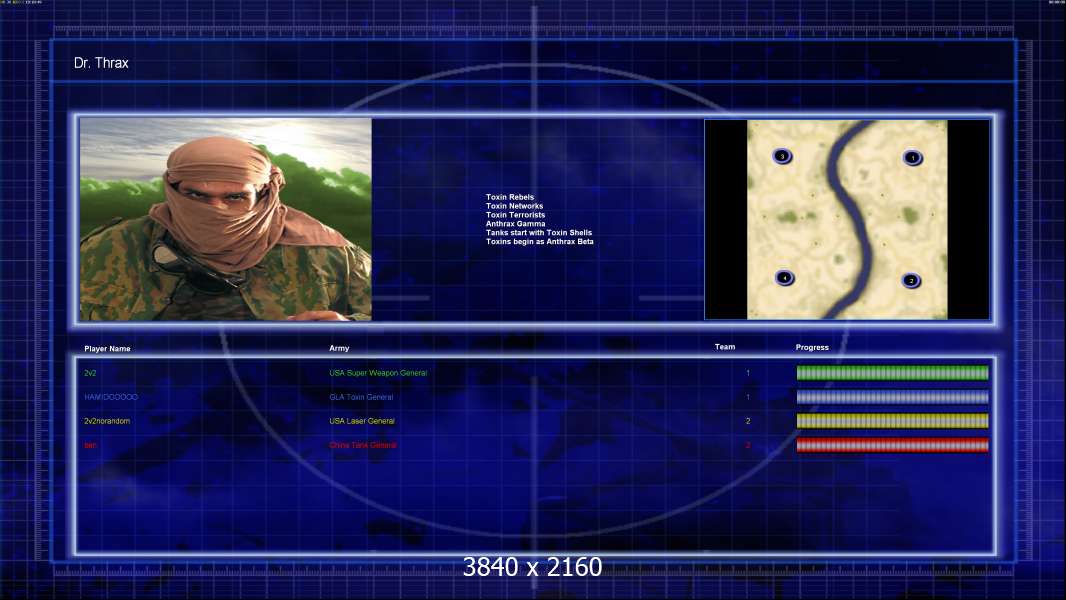Click USA Super Weapon General army text
Viewport: 1066px width, 600px height.
coord(378,373)
